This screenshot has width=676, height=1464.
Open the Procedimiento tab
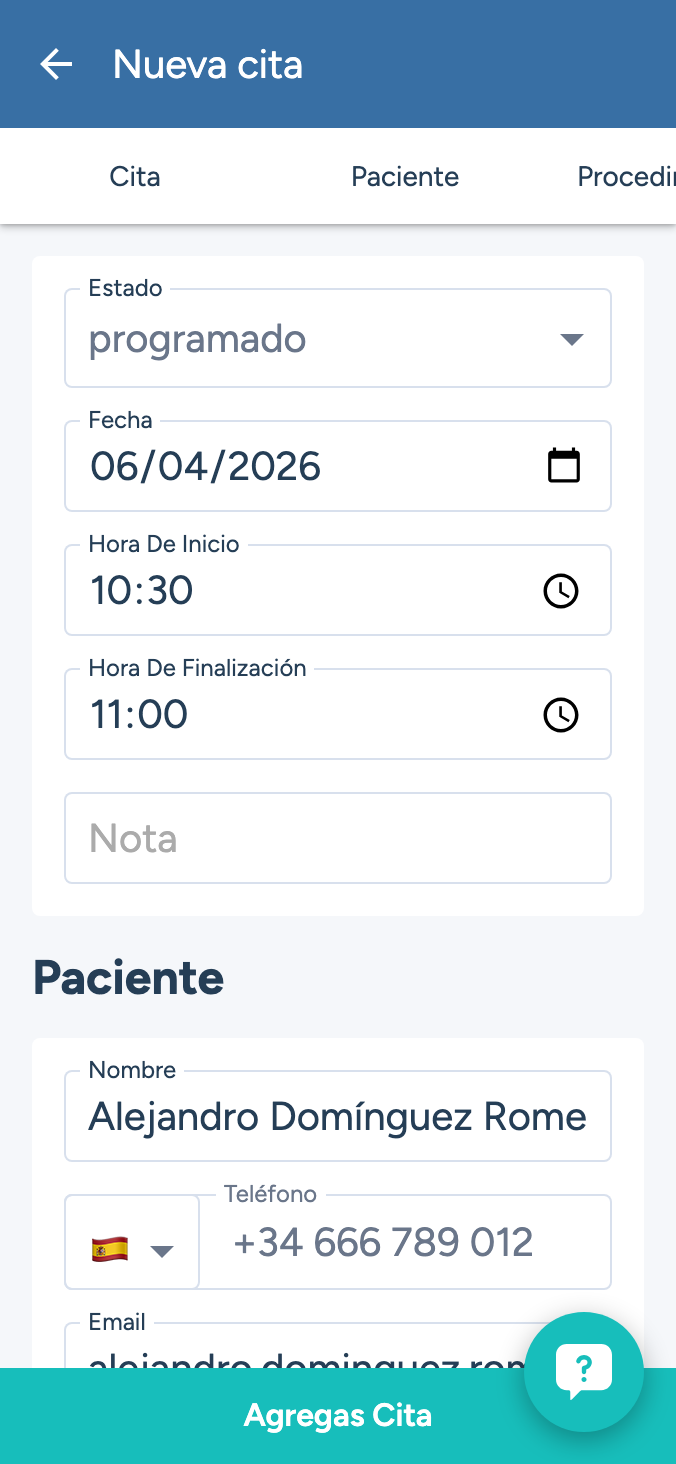(626, 177)
